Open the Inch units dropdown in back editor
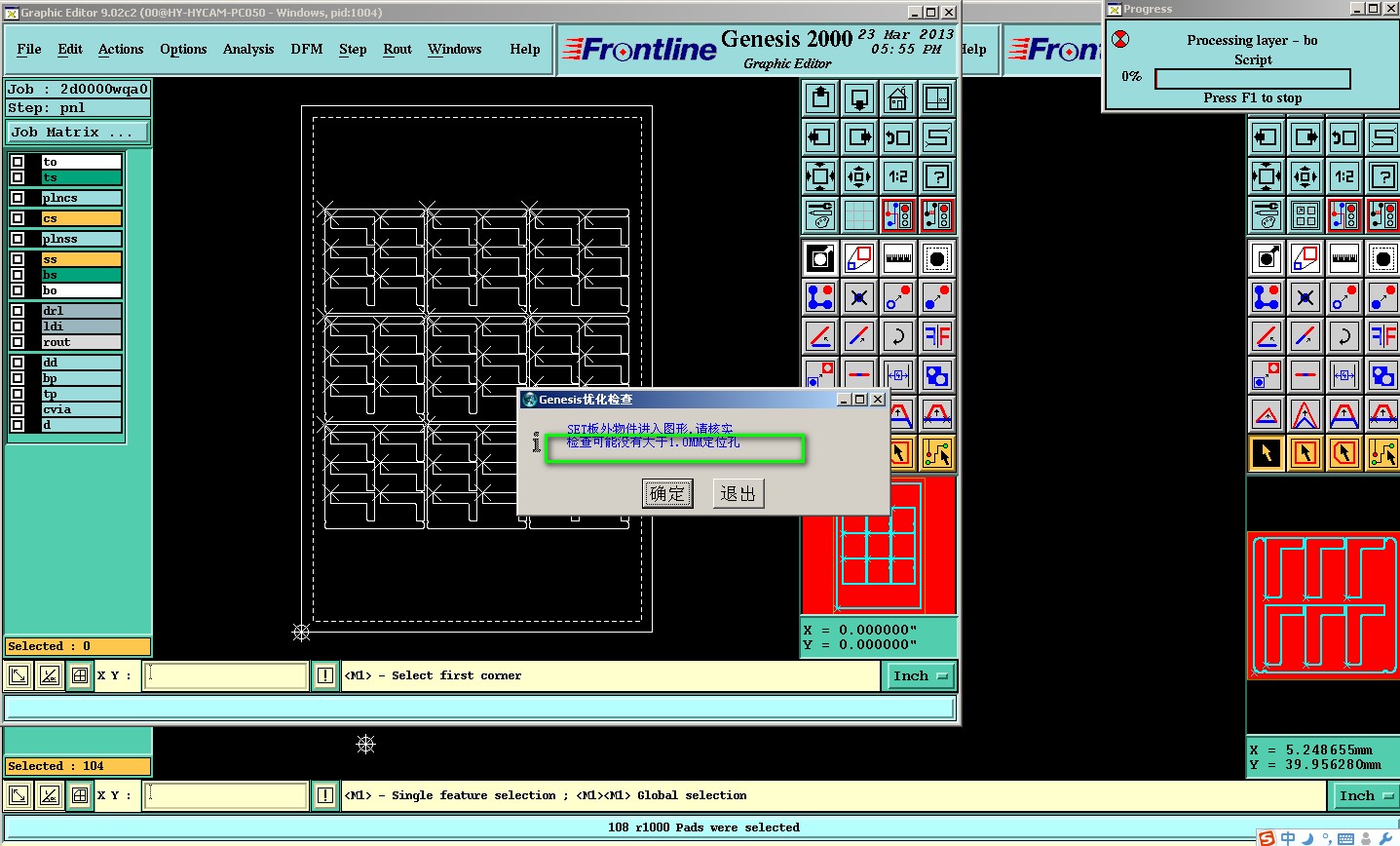The width and height of the screenshot is (1400, 846). (x=1365, y=796)
